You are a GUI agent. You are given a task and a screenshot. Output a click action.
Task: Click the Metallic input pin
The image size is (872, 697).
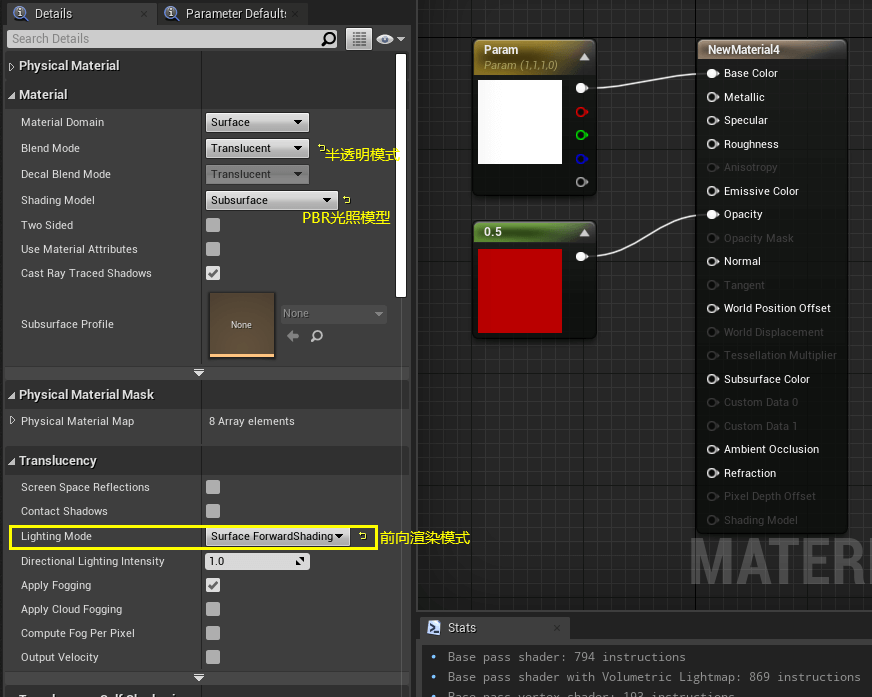(x=712, y=97)
